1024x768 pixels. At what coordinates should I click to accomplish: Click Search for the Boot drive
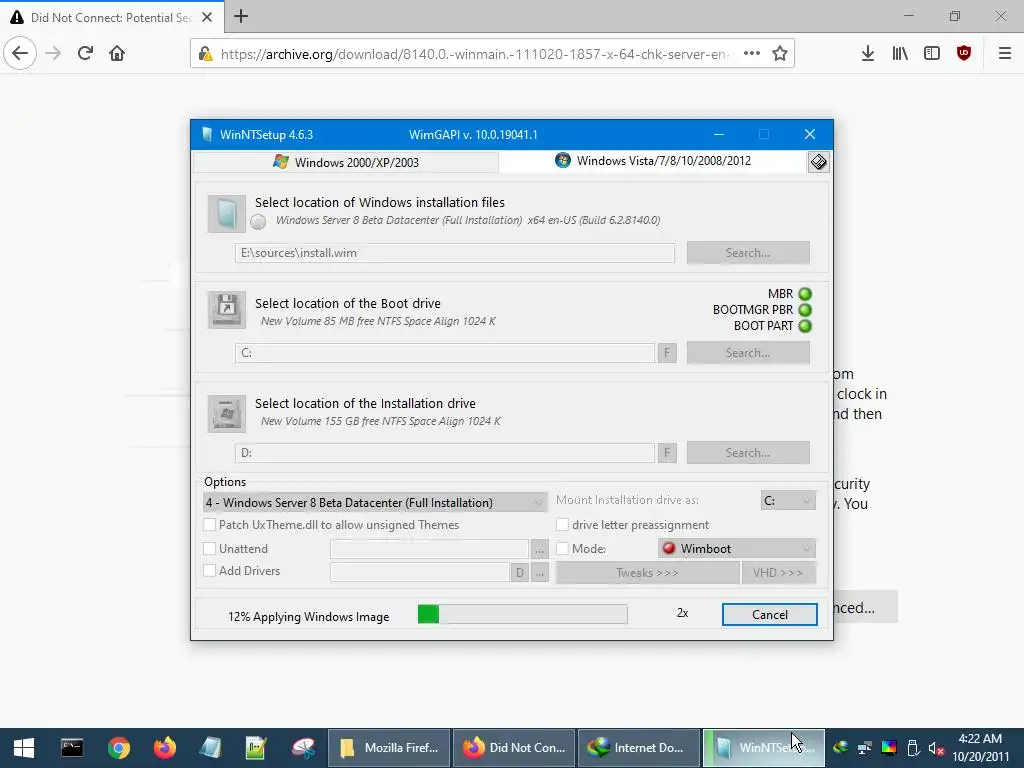tap(748, 353)
